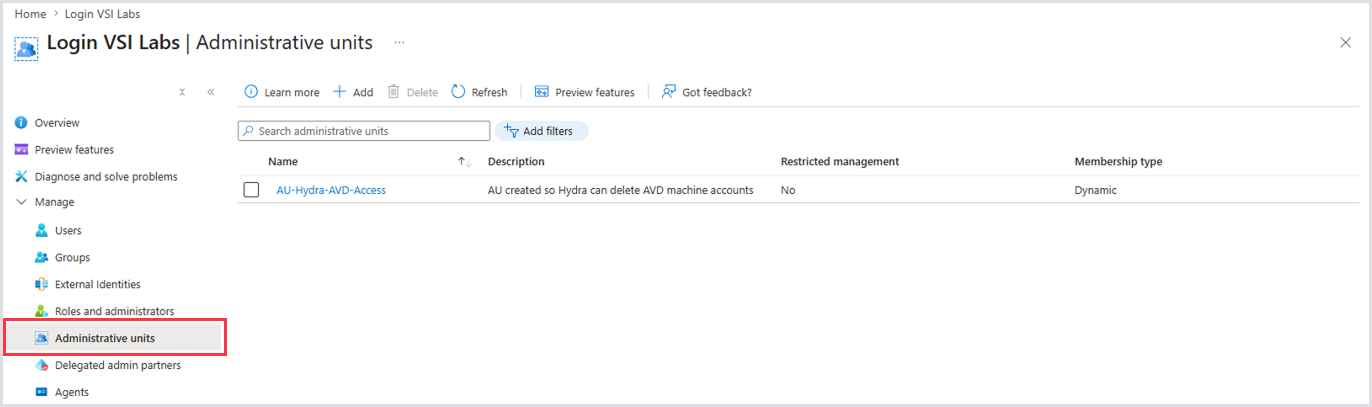Click the Preview features sidebar icon
Screen dimensions: 1372x407
tap(21, 150)
